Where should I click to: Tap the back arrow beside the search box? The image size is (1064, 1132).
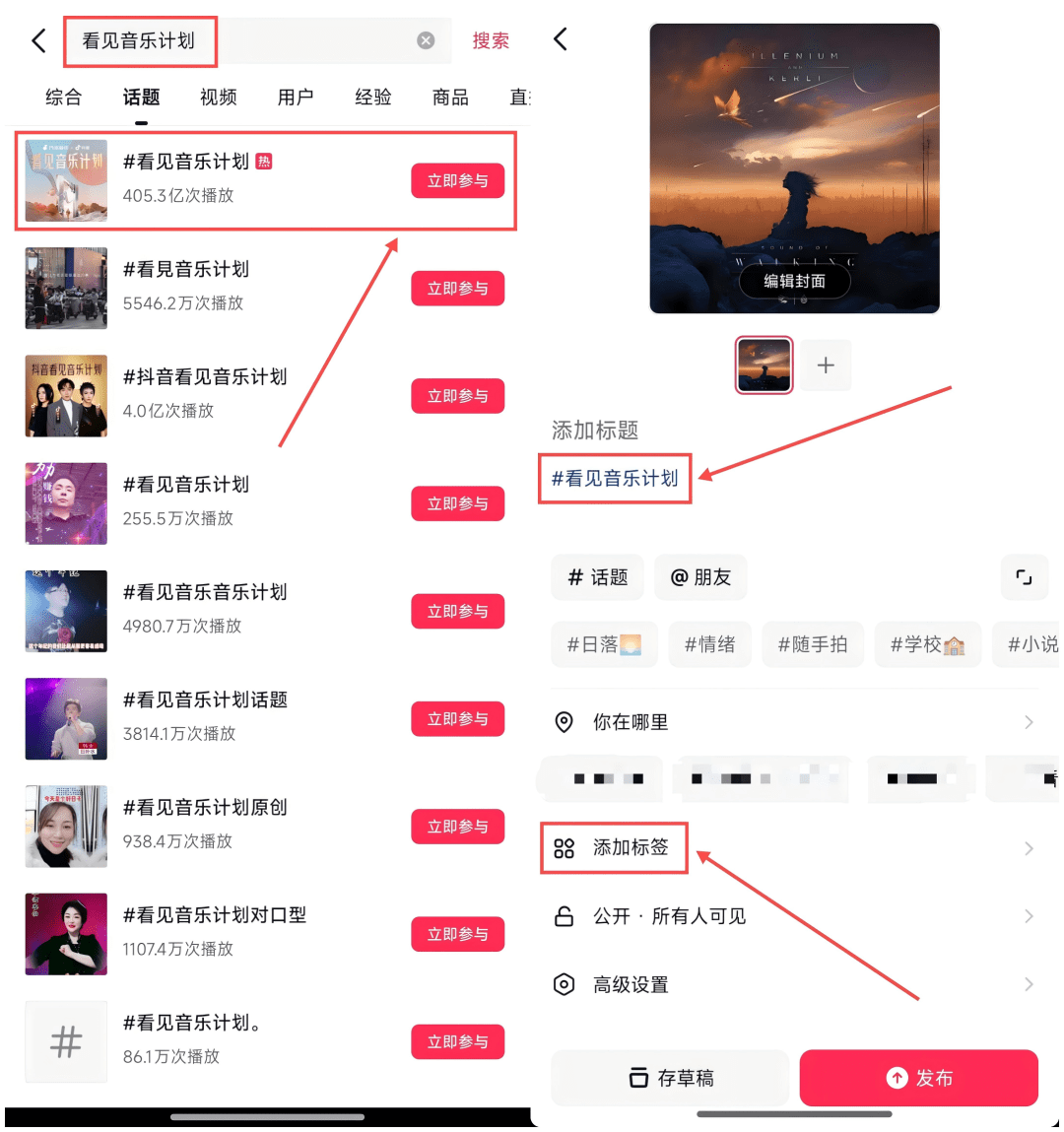[x=39, y=41]
